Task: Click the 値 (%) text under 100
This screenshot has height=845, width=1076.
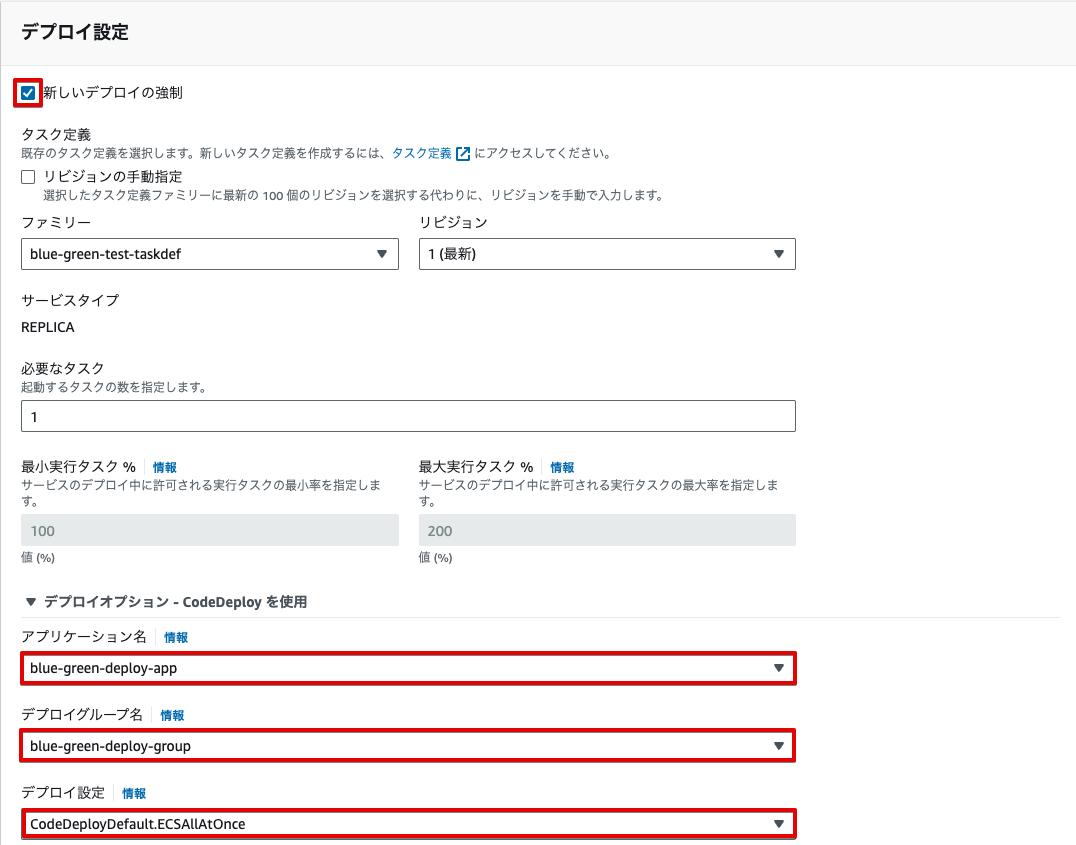Action: pyautogui.click(x=38, y=557)
